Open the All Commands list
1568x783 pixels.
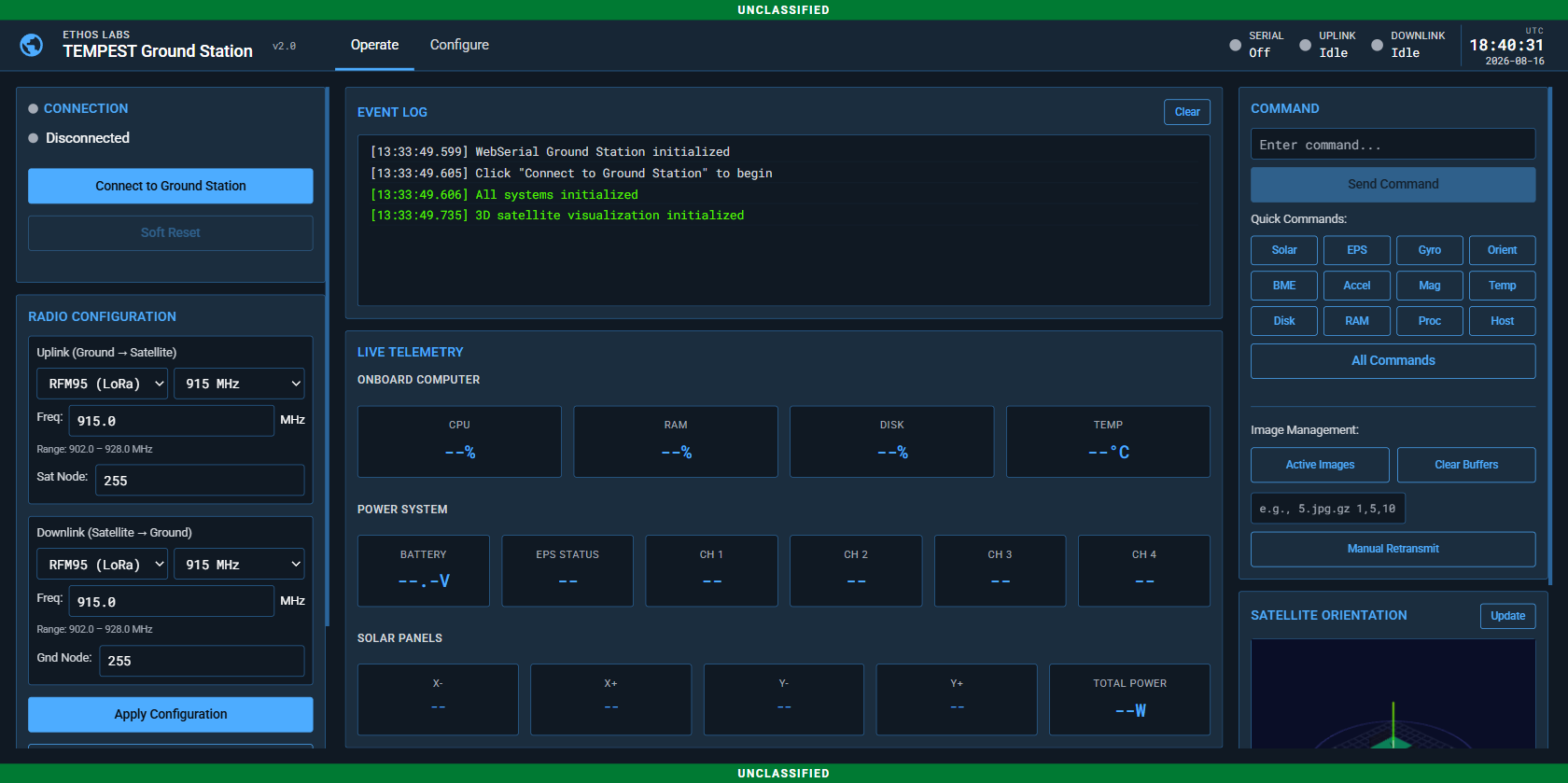coord(1393,361)
